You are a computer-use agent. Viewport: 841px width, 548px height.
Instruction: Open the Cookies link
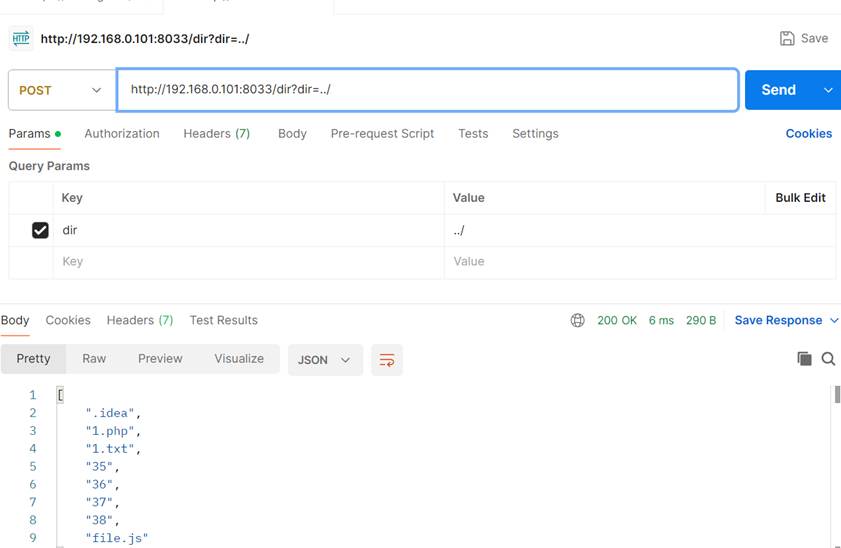(809, 134)
